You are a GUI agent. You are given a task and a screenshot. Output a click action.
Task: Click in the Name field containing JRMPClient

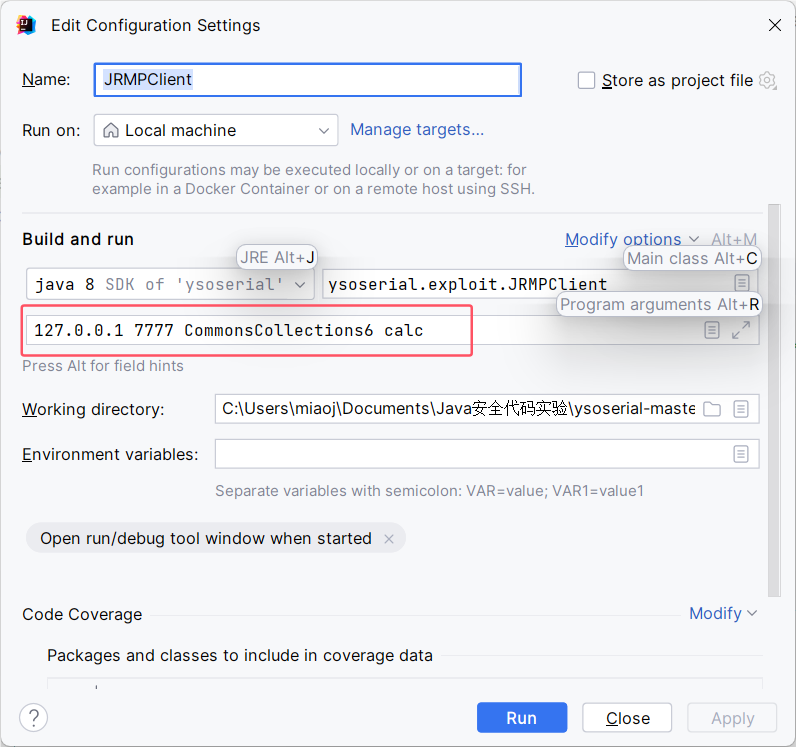coord(308,80)
